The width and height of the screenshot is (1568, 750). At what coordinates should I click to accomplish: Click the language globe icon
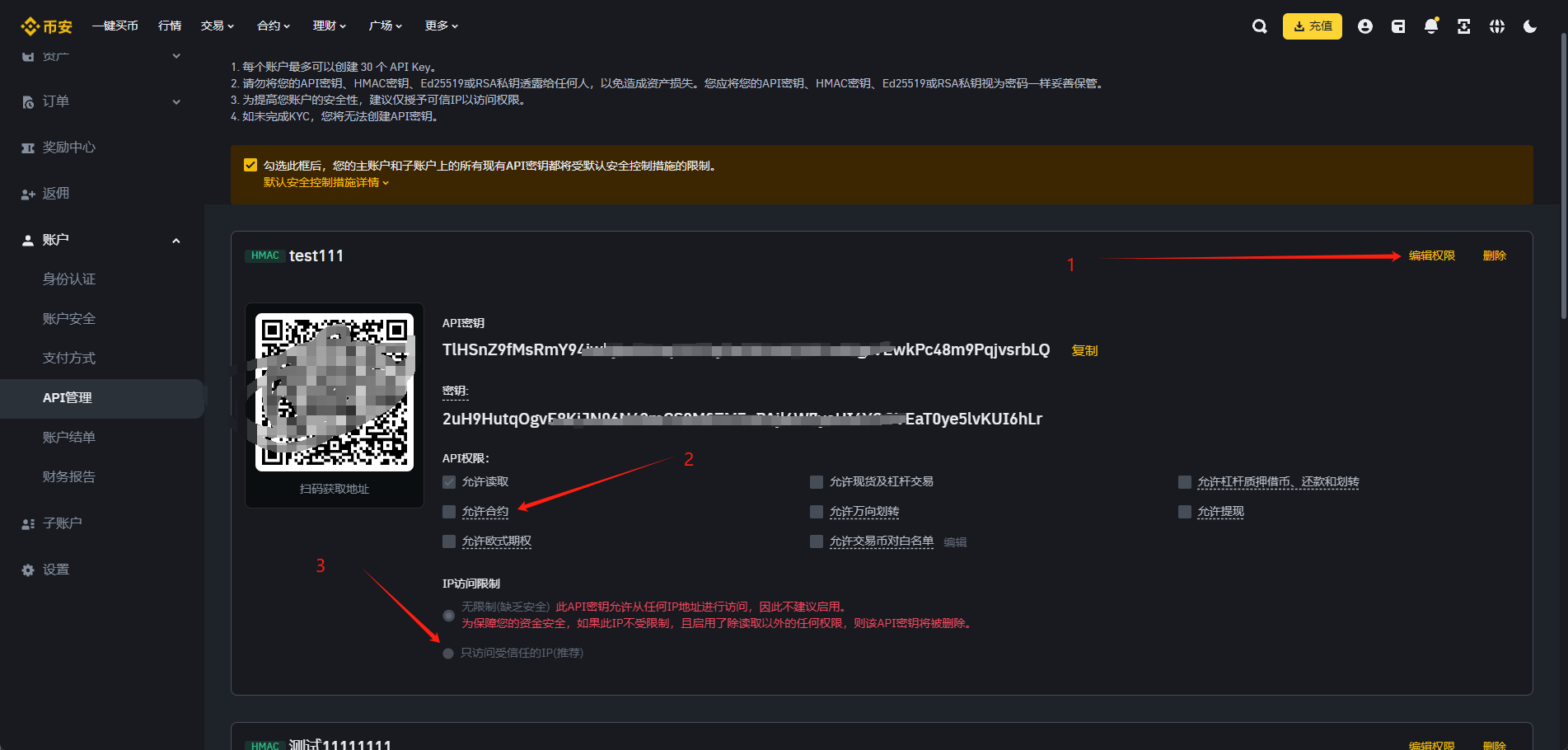tap(1496, 26)
